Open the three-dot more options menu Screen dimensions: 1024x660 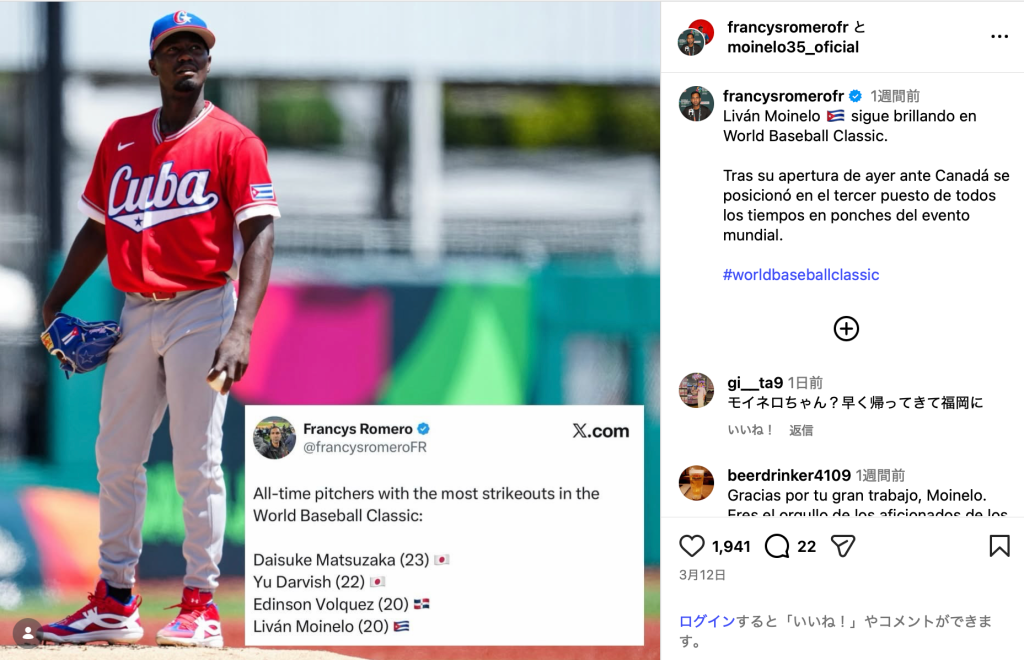[999, 37]
